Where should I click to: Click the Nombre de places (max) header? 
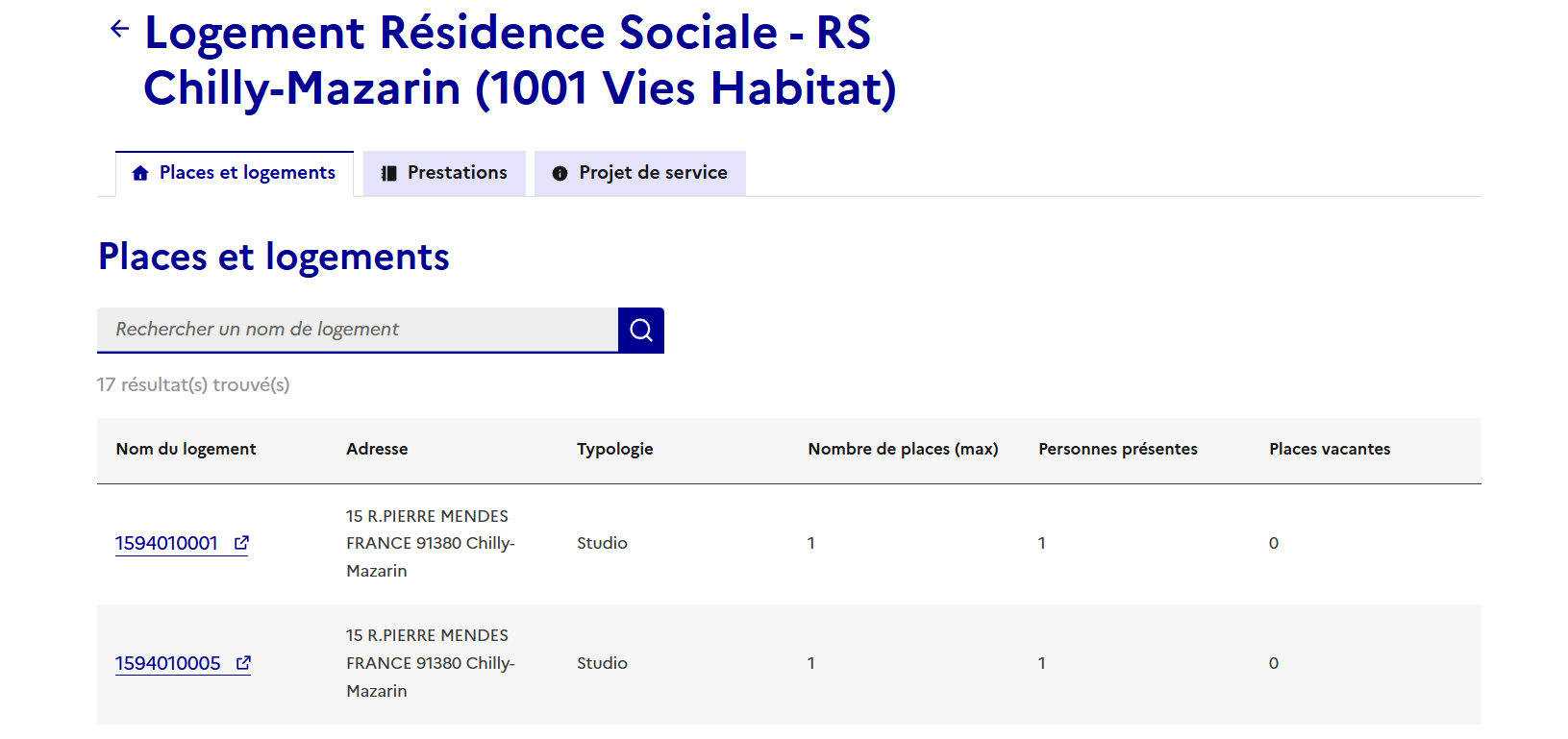pos(903,449)
